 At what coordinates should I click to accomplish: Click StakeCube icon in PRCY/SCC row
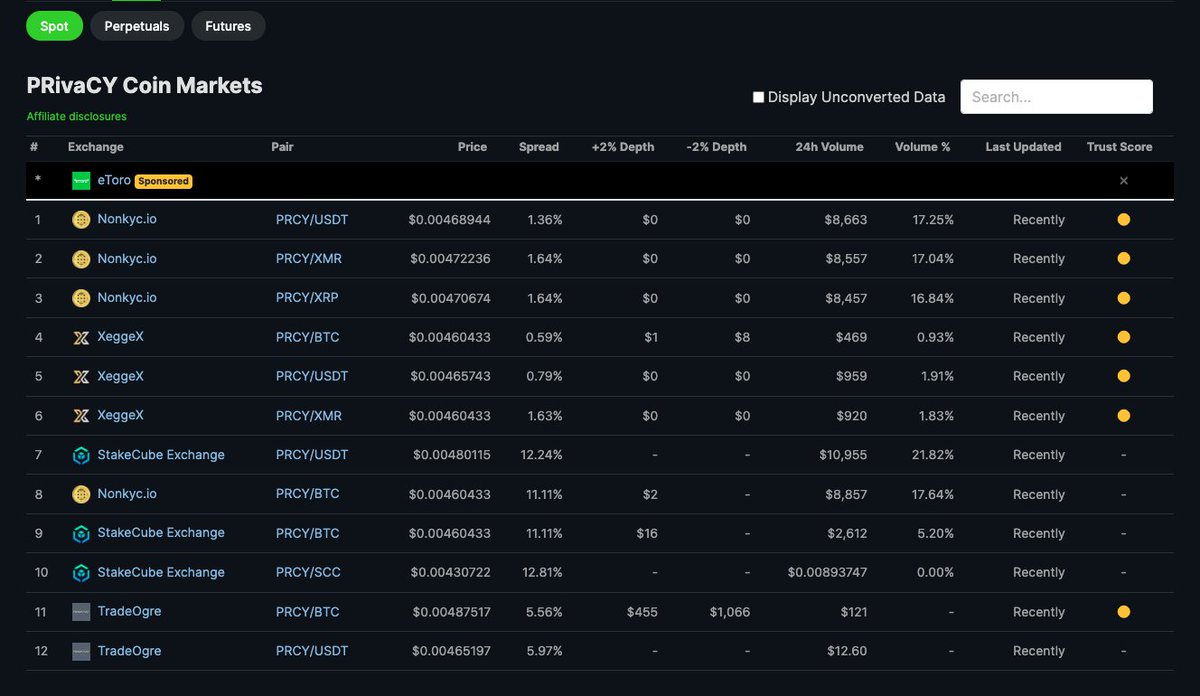(x=81, y=573)
